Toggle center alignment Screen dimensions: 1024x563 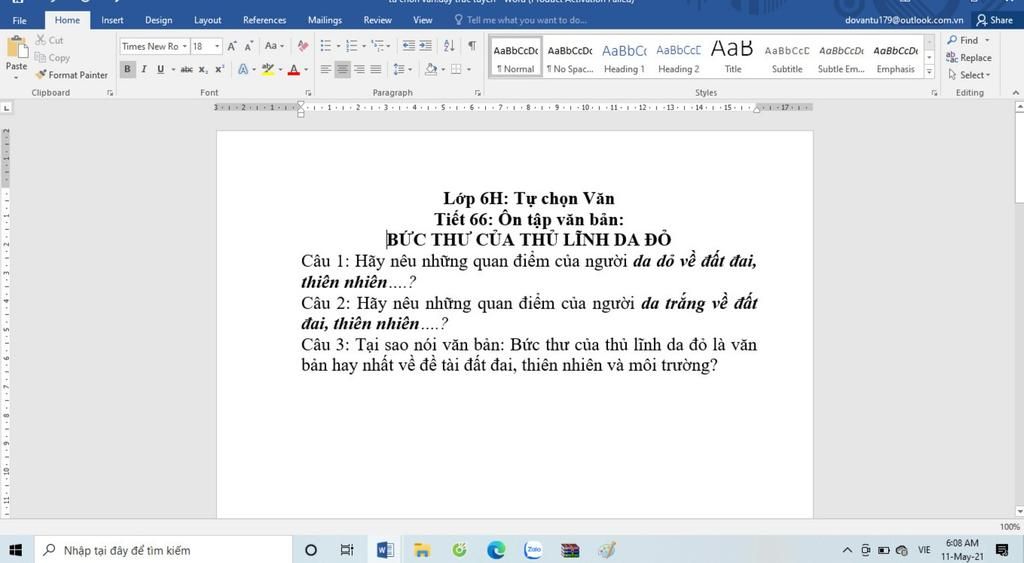click(x=342, y=69)
